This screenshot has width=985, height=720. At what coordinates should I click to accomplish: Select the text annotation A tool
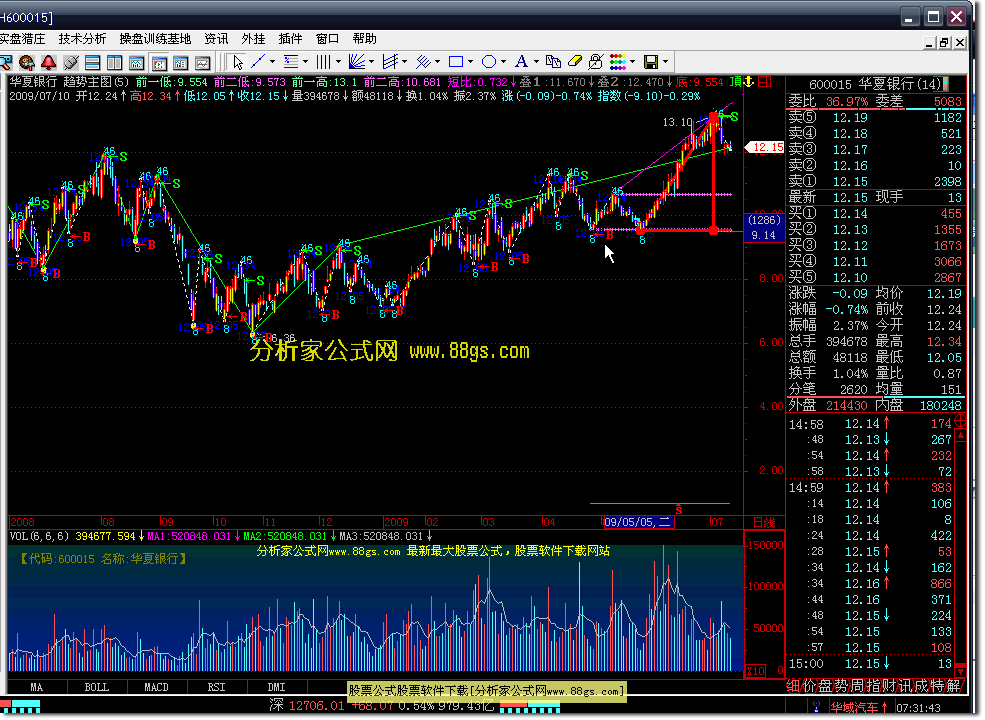pyautogui.click(x=521, y=62)
